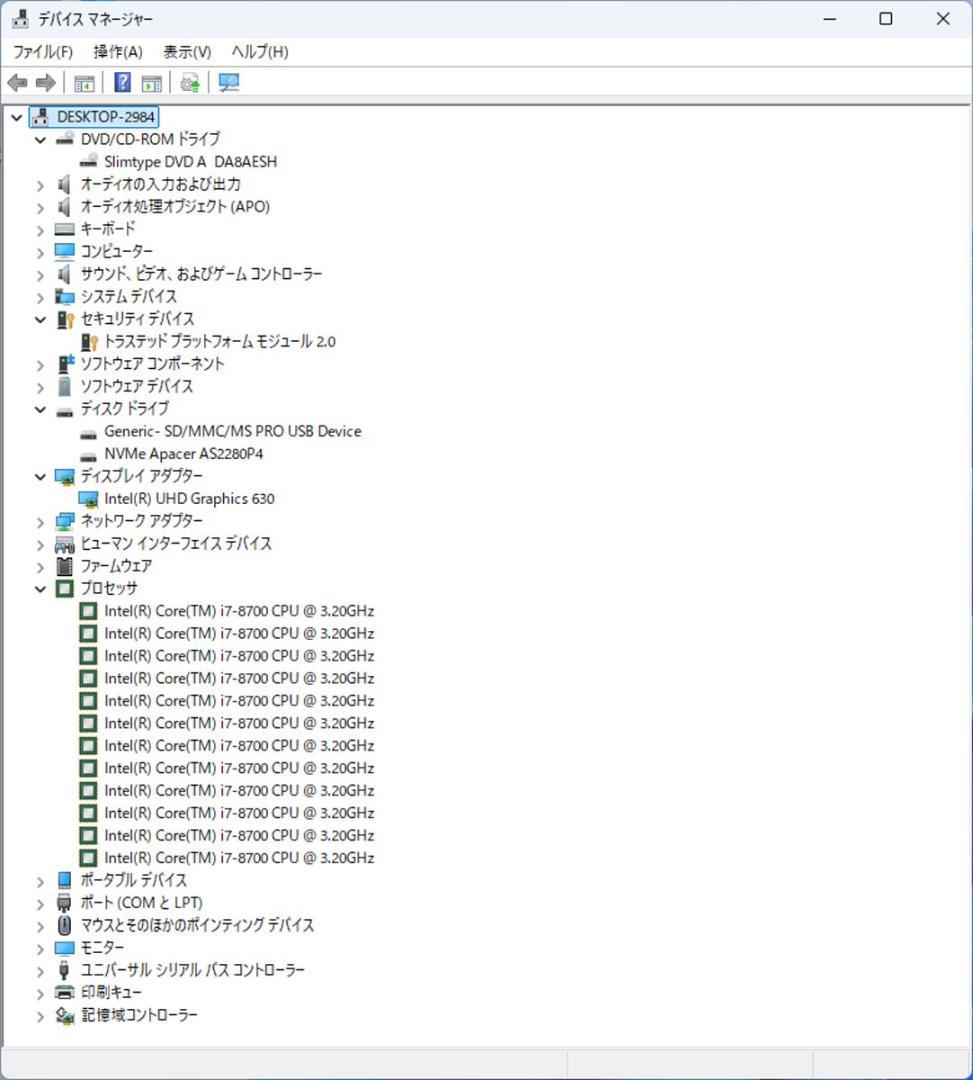Toggle the console tree pane visibility
Image resolution: width=973 pixels, height=1080 pixels.
[x=85, y=83]
